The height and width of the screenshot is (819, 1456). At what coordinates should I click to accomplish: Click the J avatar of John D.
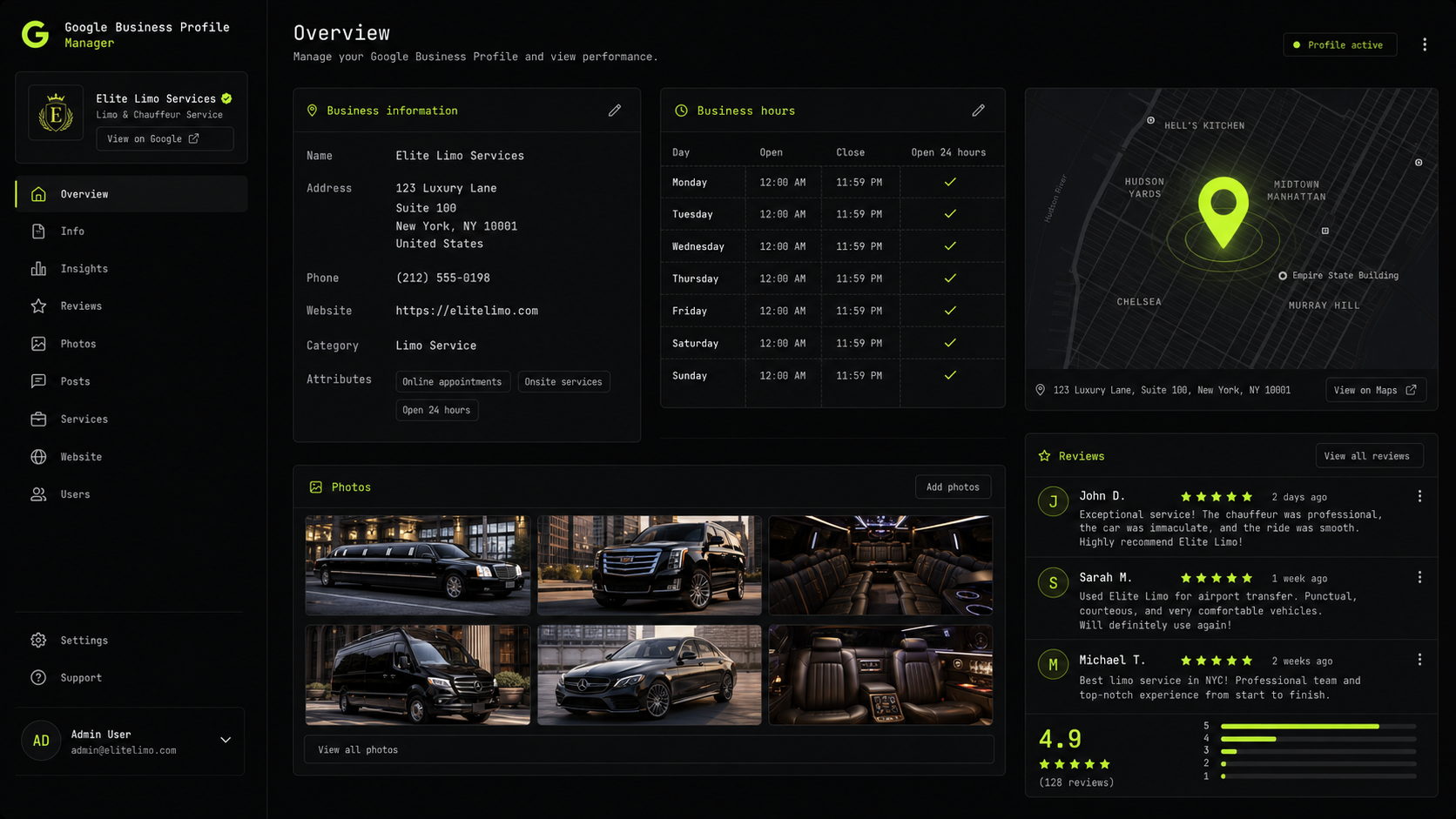click(1053, 501)
